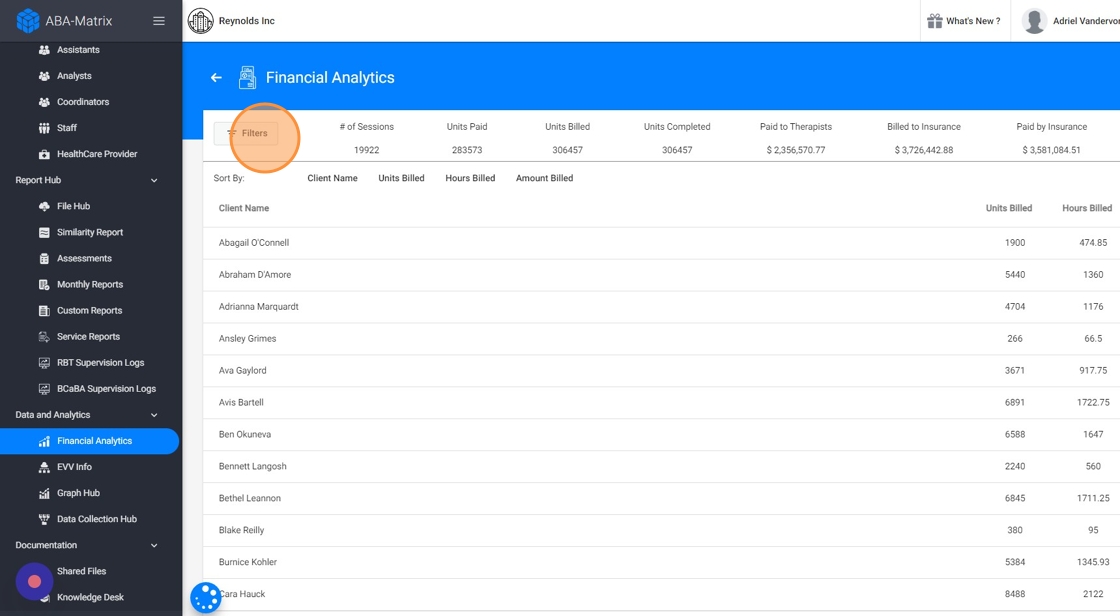Screen dimensions: 1120x616
Task: Click the Service Reports icon
Action: 44,337
